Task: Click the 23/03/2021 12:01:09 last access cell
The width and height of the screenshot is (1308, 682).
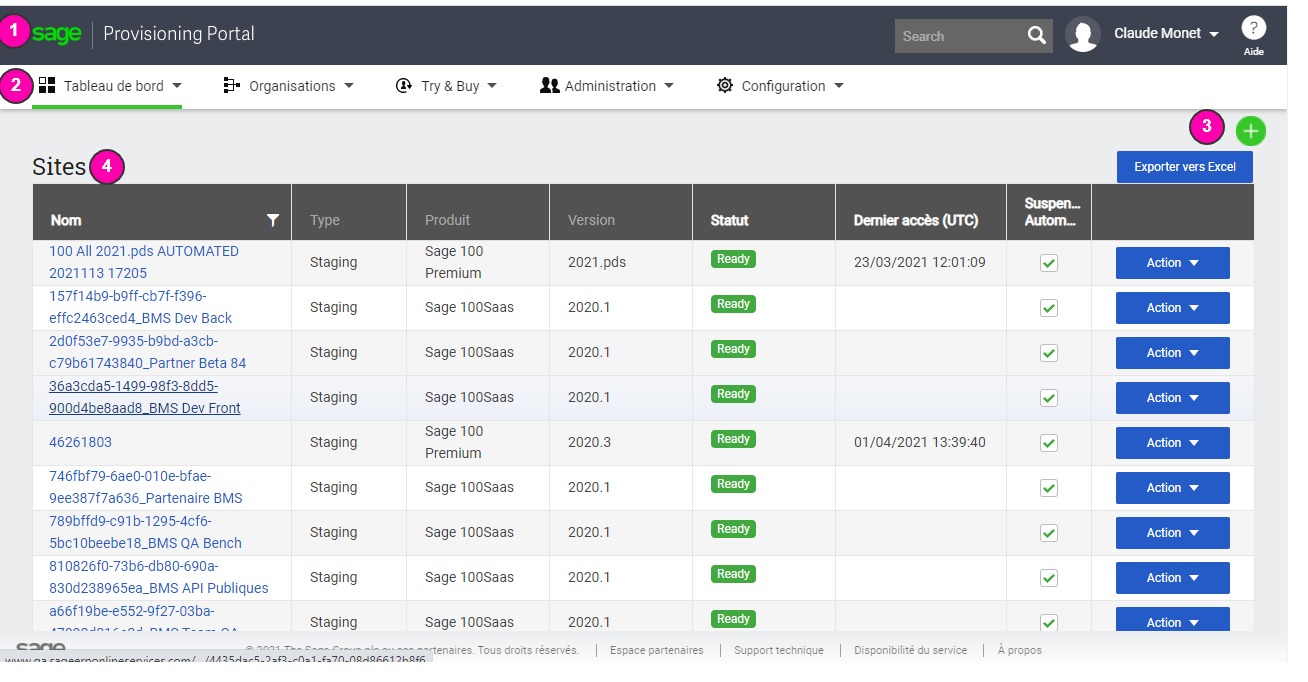Action: 920,262
